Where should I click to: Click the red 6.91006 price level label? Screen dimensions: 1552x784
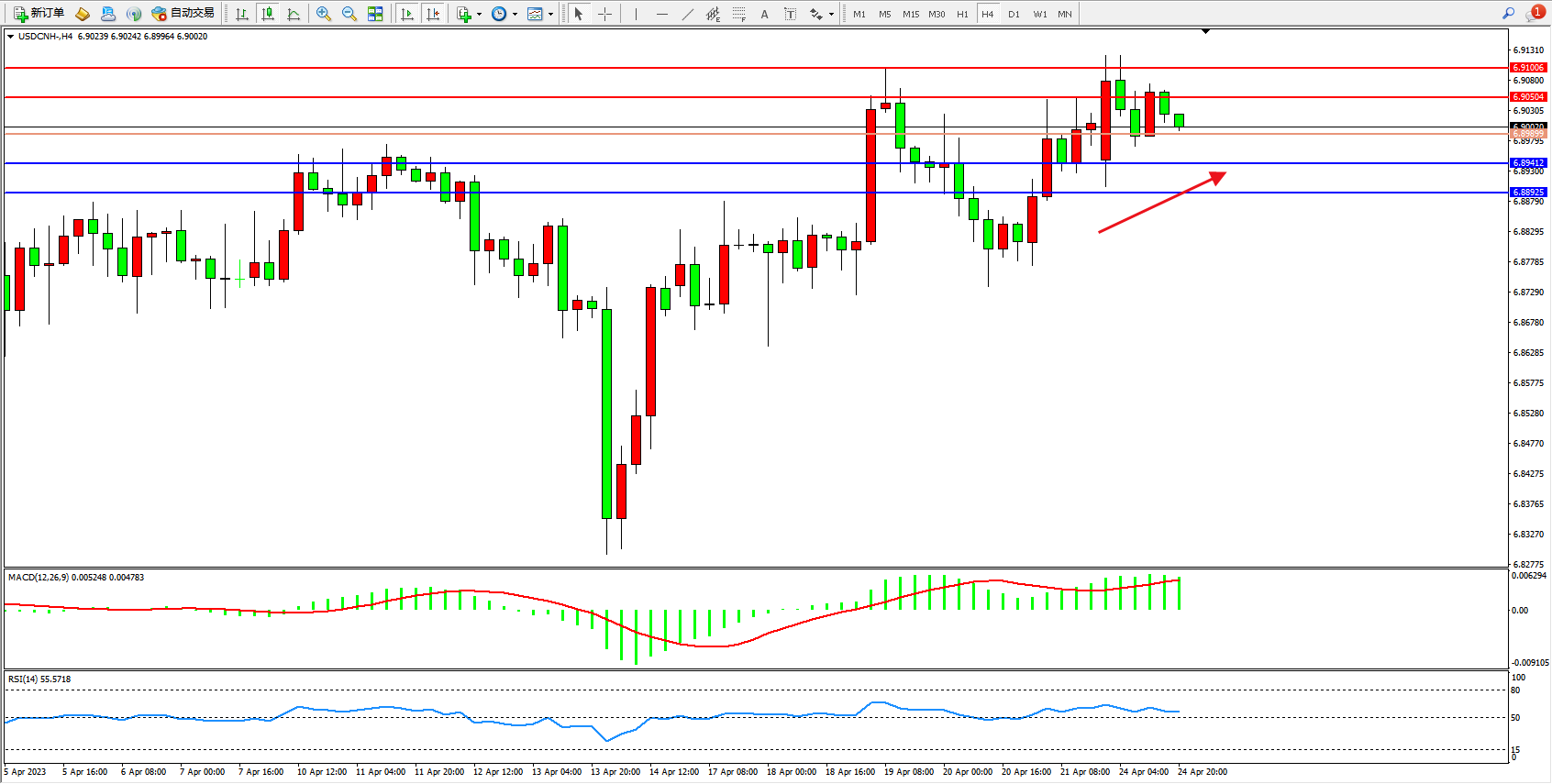1528,68
